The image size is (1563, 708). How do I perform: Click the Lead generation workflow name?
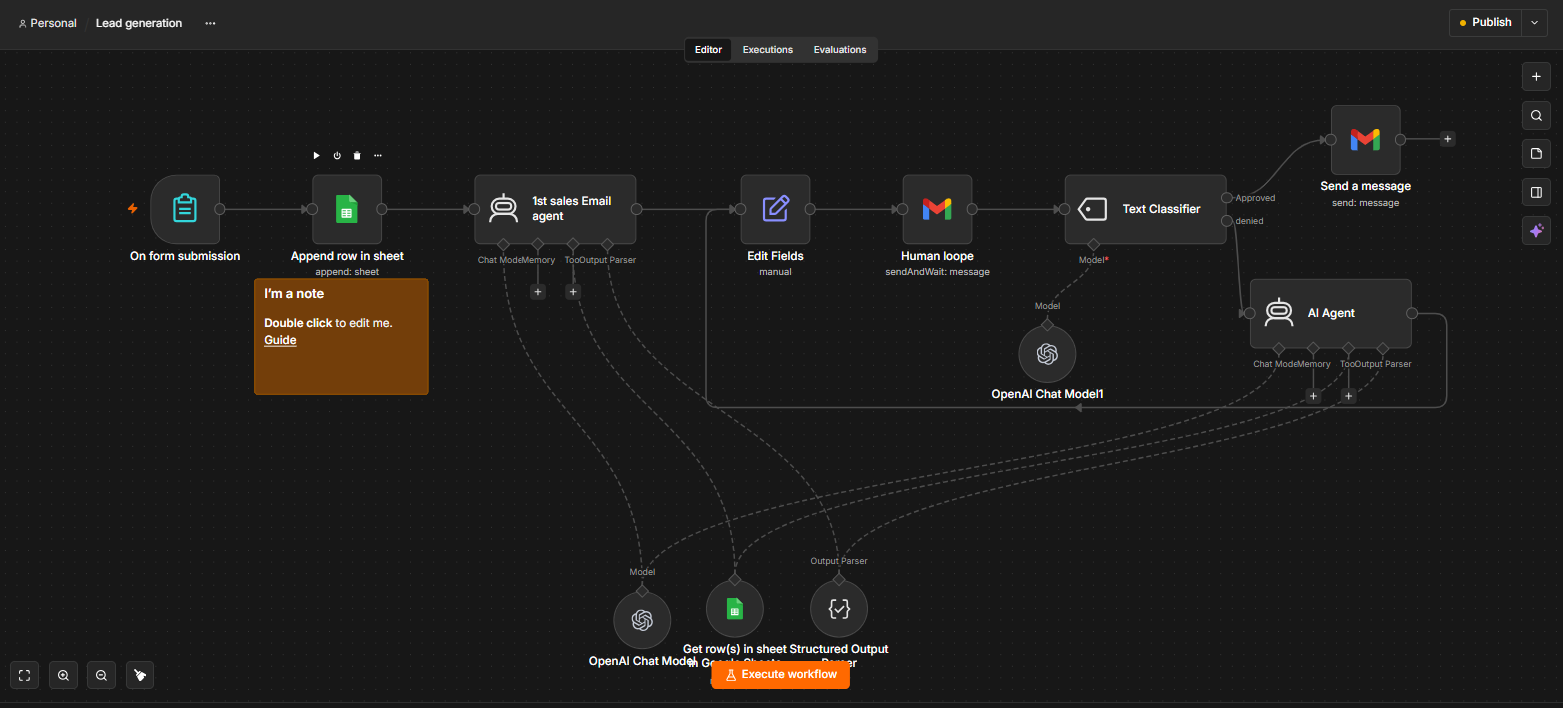pyautogui.click(x=139, y=23)
